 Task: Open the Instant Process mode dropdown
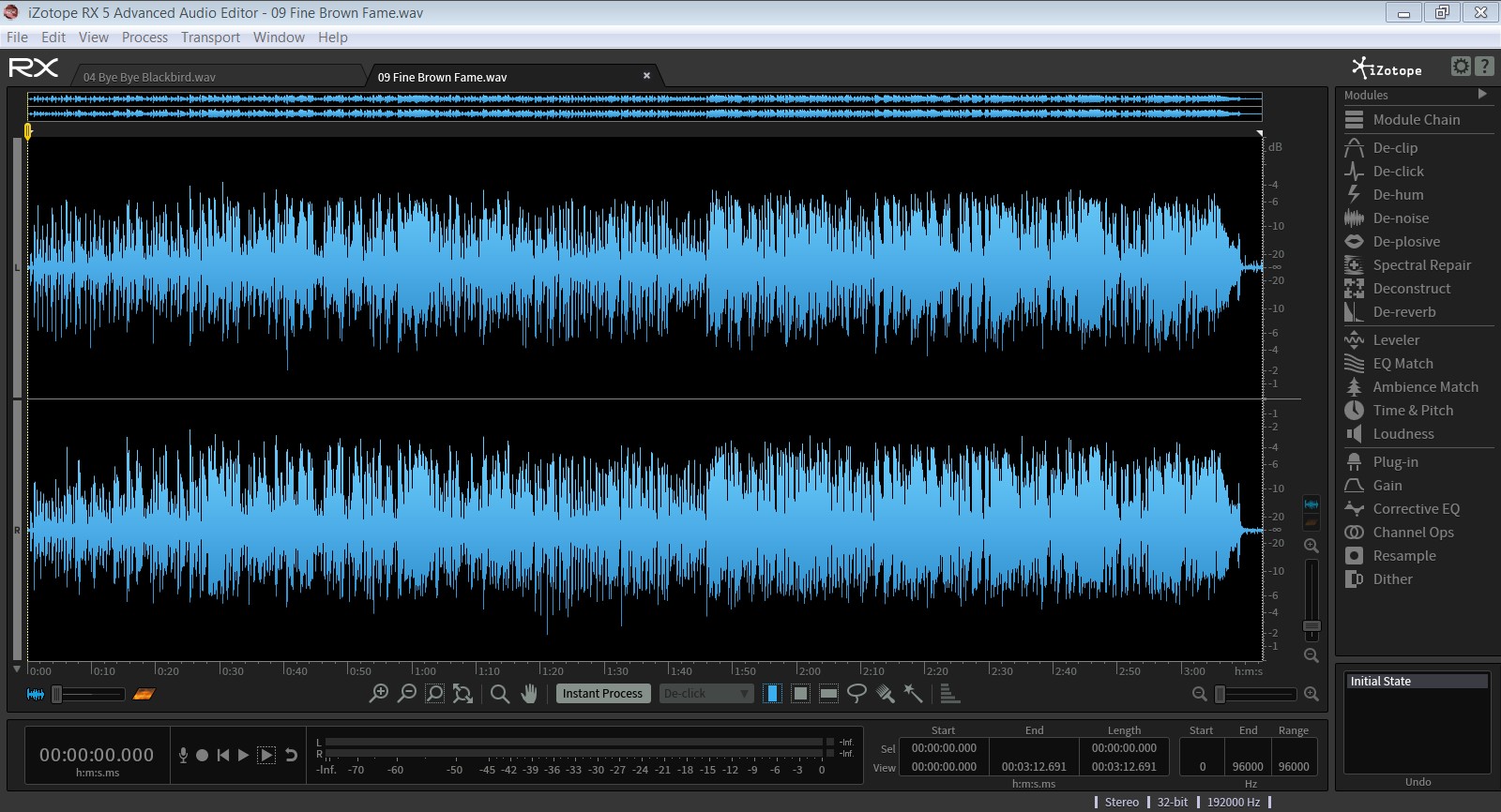(706, 694)
